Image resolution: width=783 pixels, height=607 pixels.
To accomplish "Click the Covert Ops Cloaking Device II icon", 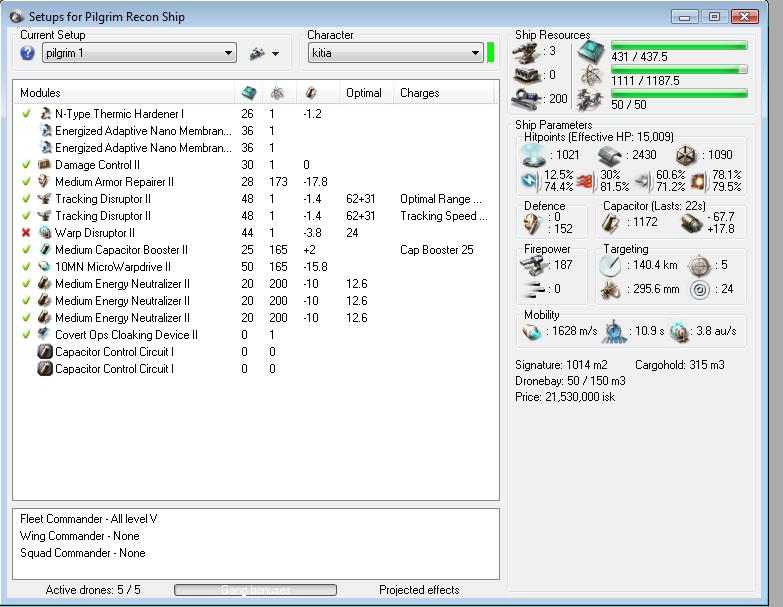I will pyautogui.click(x=44, y=334).
